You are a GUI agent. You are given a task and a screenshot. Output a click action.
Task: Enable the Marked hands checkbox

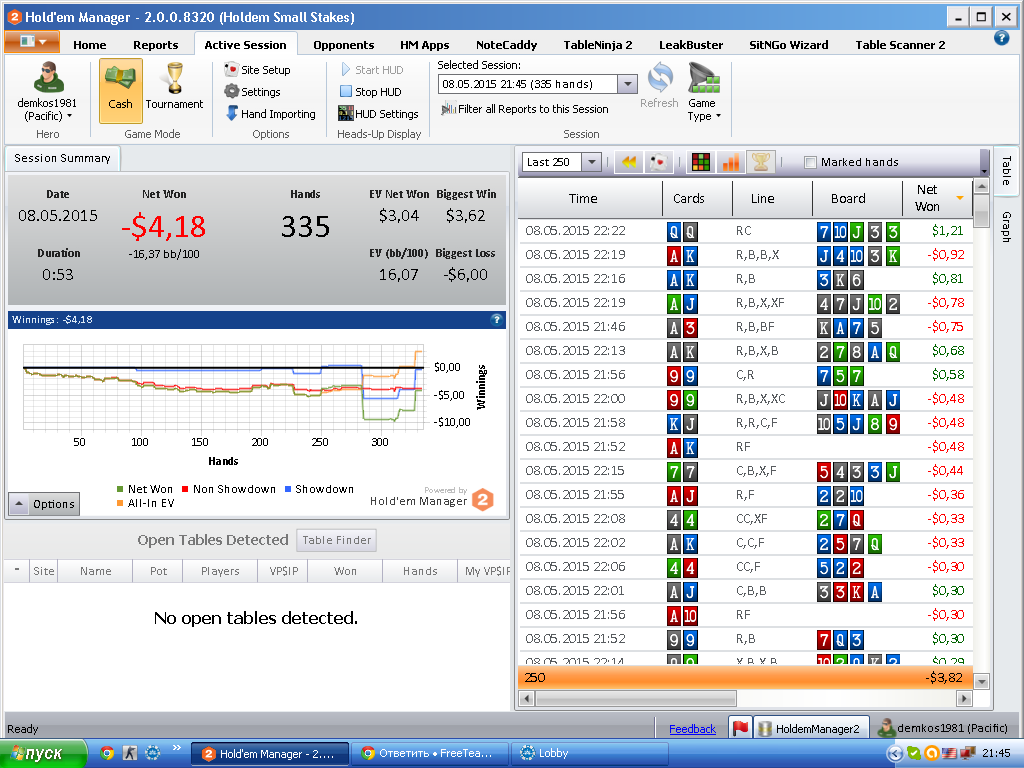810,163
